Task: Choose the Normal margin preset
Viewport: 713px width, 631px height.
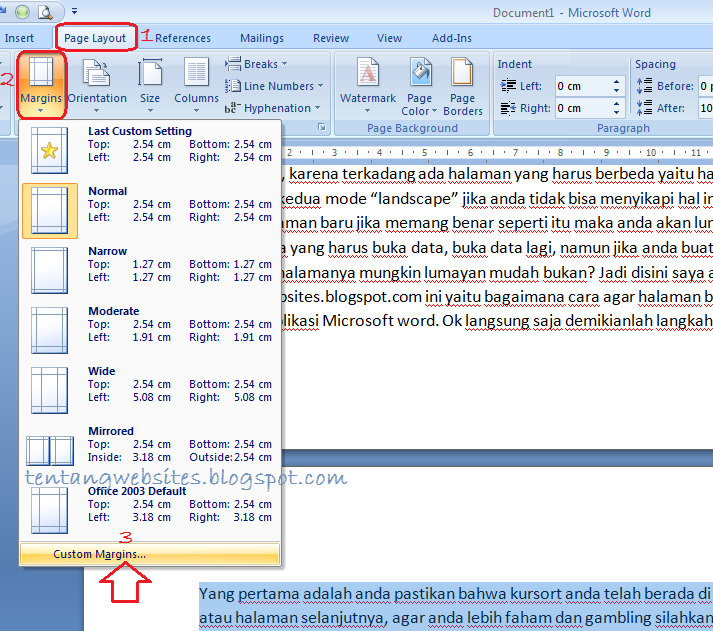Action: tap(150, 211)
